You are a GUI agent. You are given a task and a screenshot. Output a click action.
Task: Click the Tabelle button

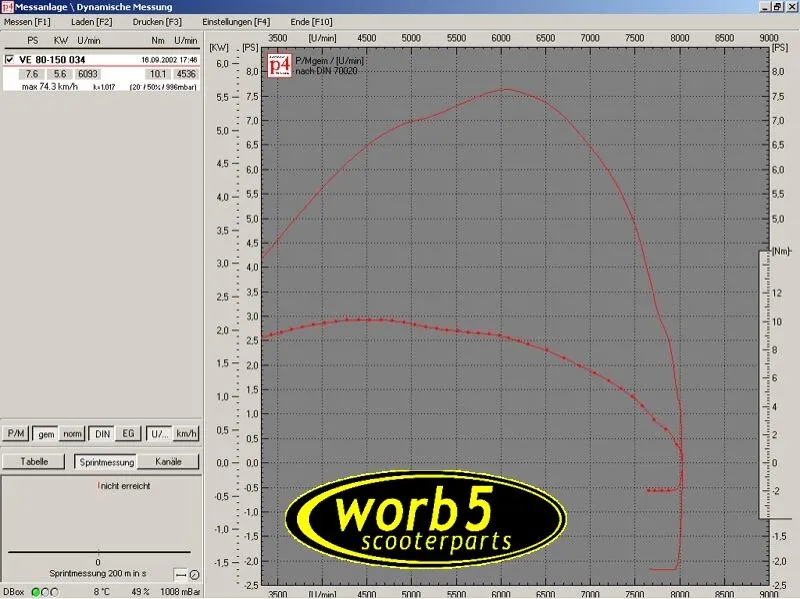[34, 462]
